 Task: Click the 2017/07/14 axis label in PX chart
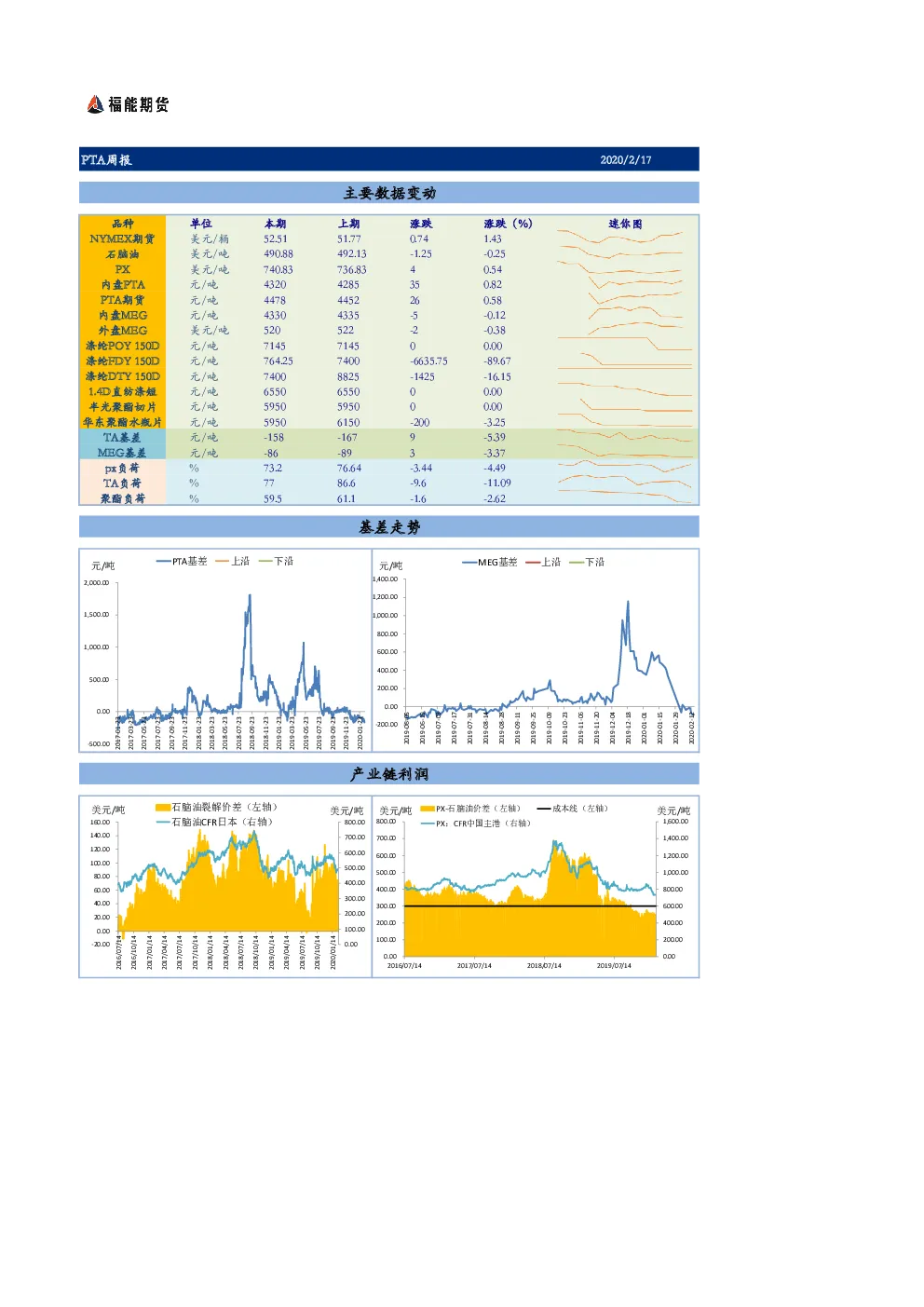click(x=474, y=966)
